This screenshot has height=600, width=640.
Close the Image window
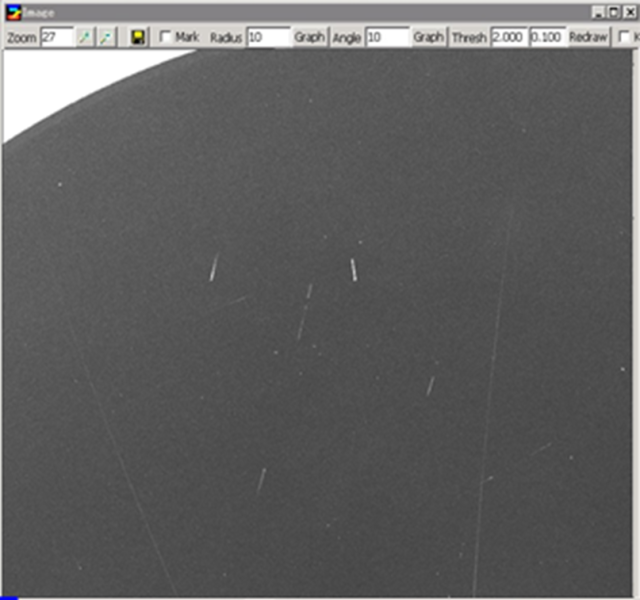[x=630, y=13]
